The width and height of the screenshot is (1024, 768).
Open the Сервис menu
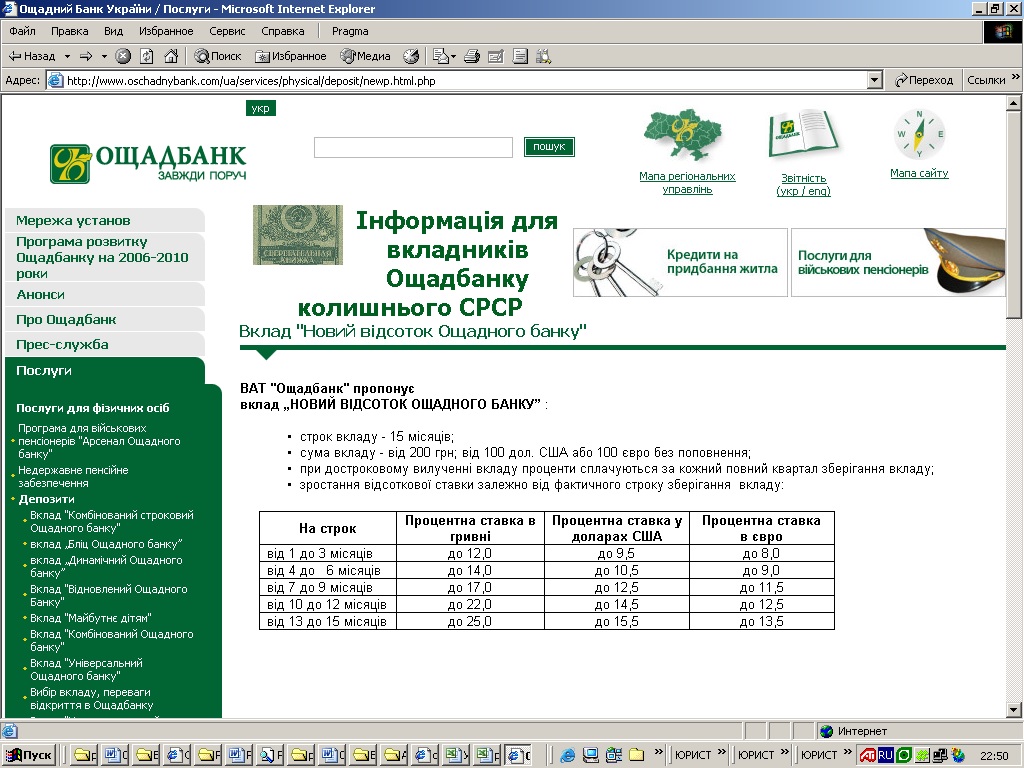227,31
